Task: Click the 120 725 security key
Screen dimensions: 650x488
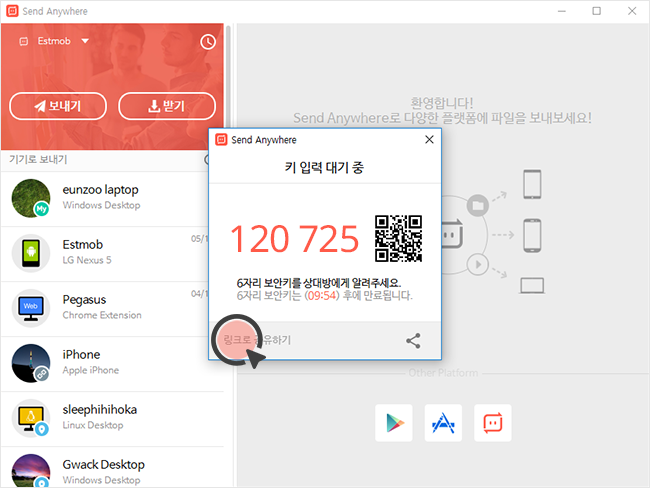Action: pos(295,239)
